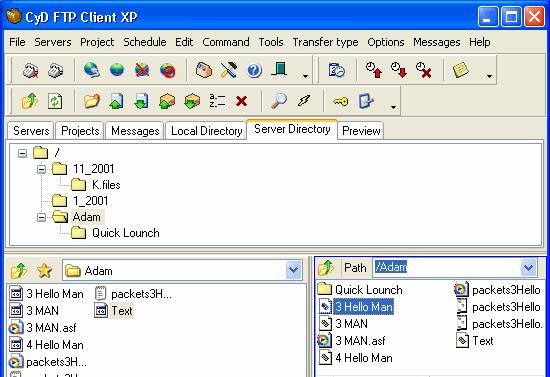Viewport: 550px width, 377px height.
Task: Click the red X delete icon in second toolbar
Action: point(242,101)
